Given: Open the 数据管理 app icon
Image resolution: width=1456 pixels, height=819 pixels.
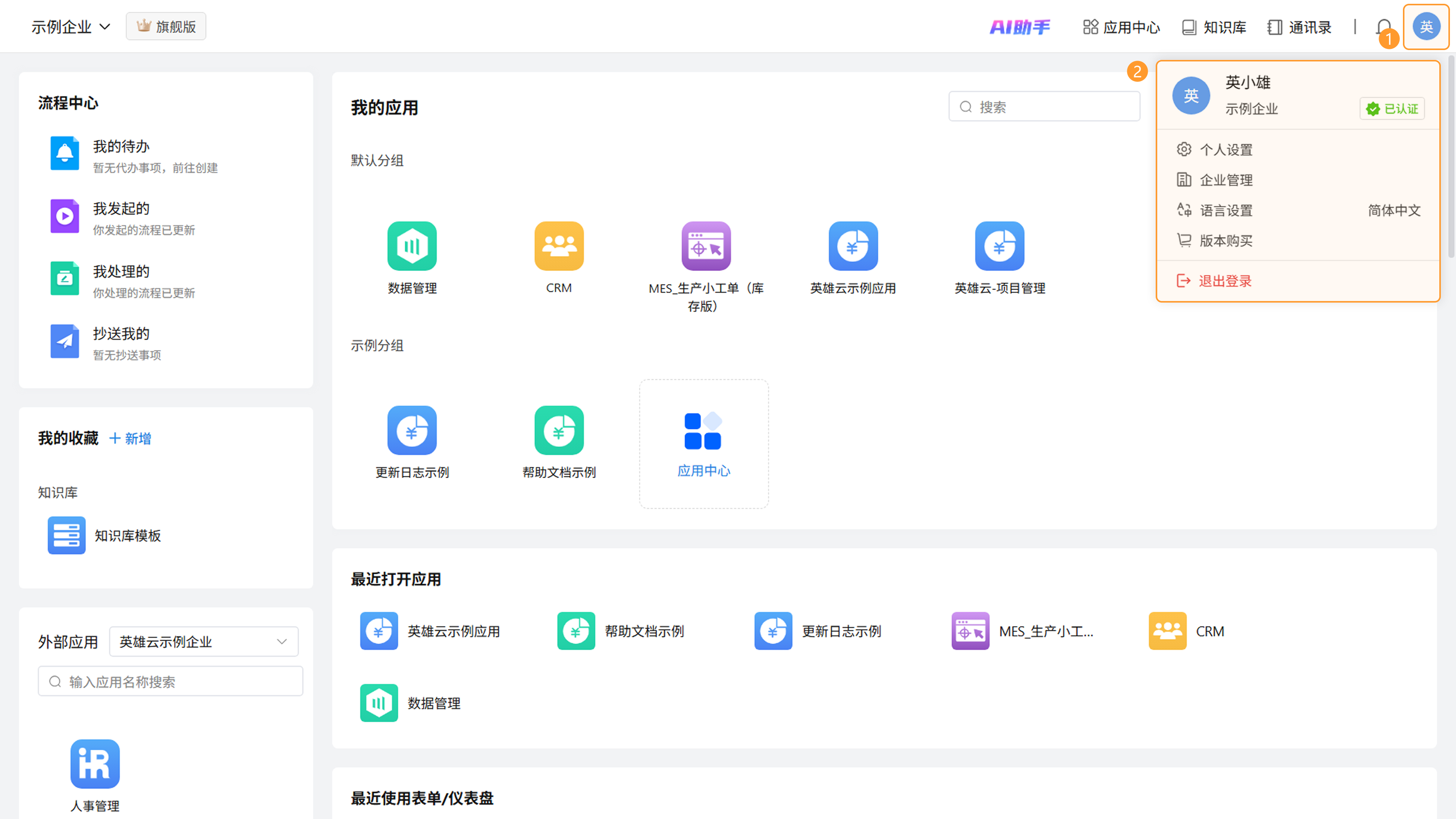Looking at the screenshot, I should pyautogui.click(x=412, y=246).
